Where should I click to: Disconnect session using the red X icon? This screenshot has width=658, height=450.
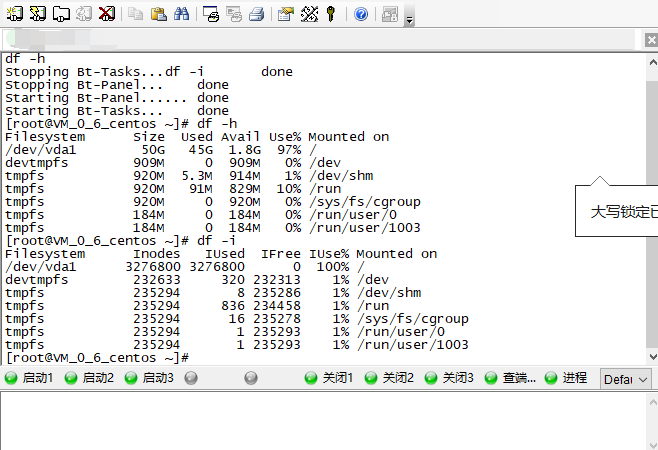[107, 14]
